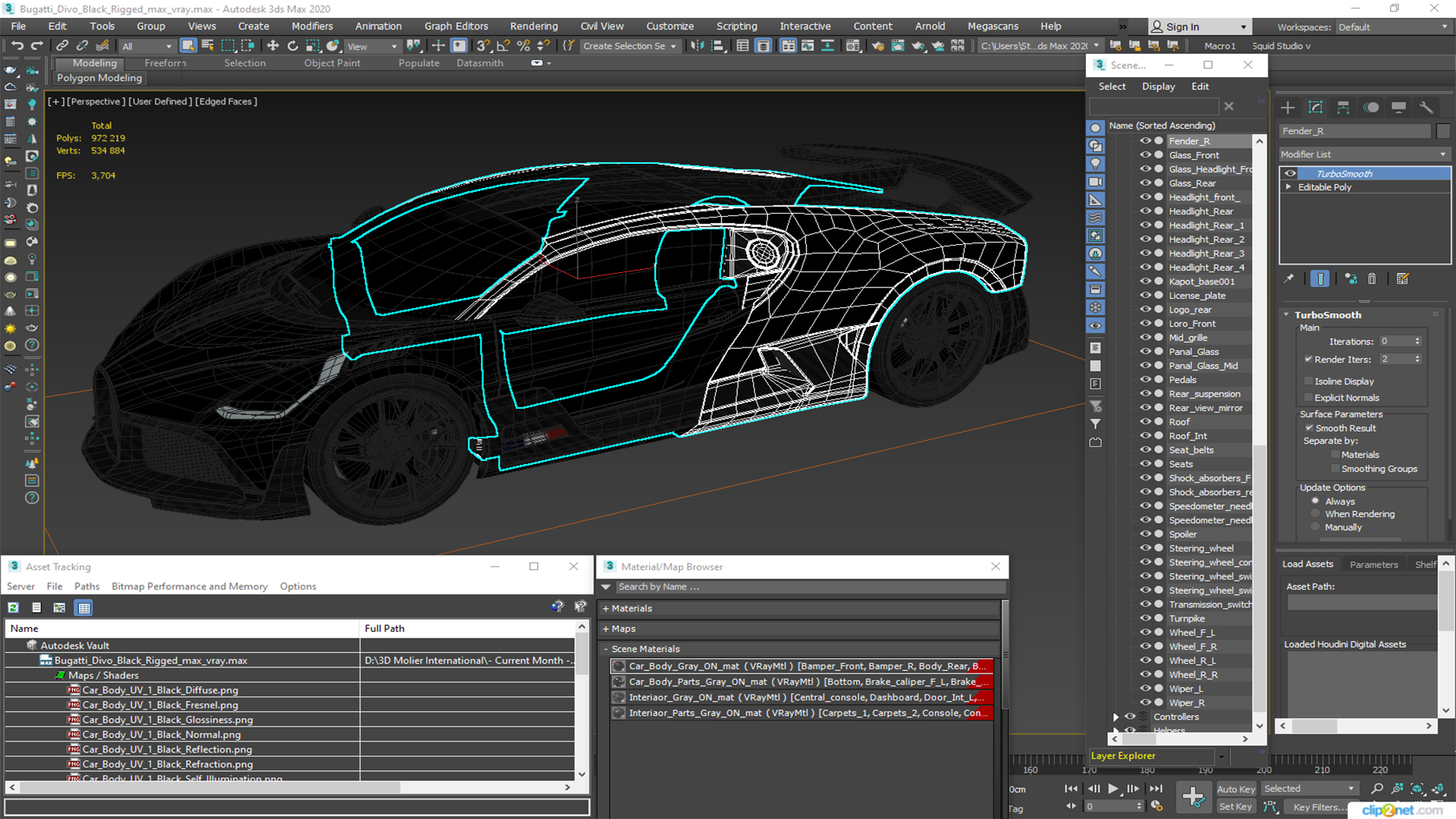The width and height of the screenshot is (1456, 819).
Task: Open the View coordinate system dropdown
Action: coord(372,46)
